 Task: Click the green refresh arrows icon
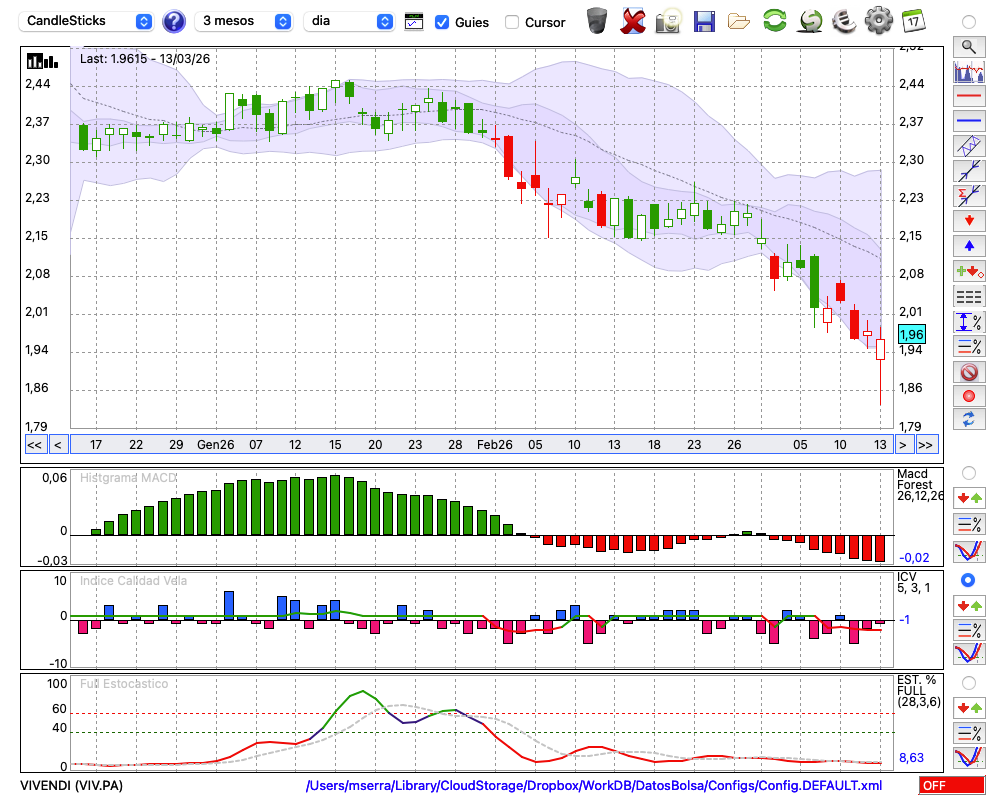[774, 21]
